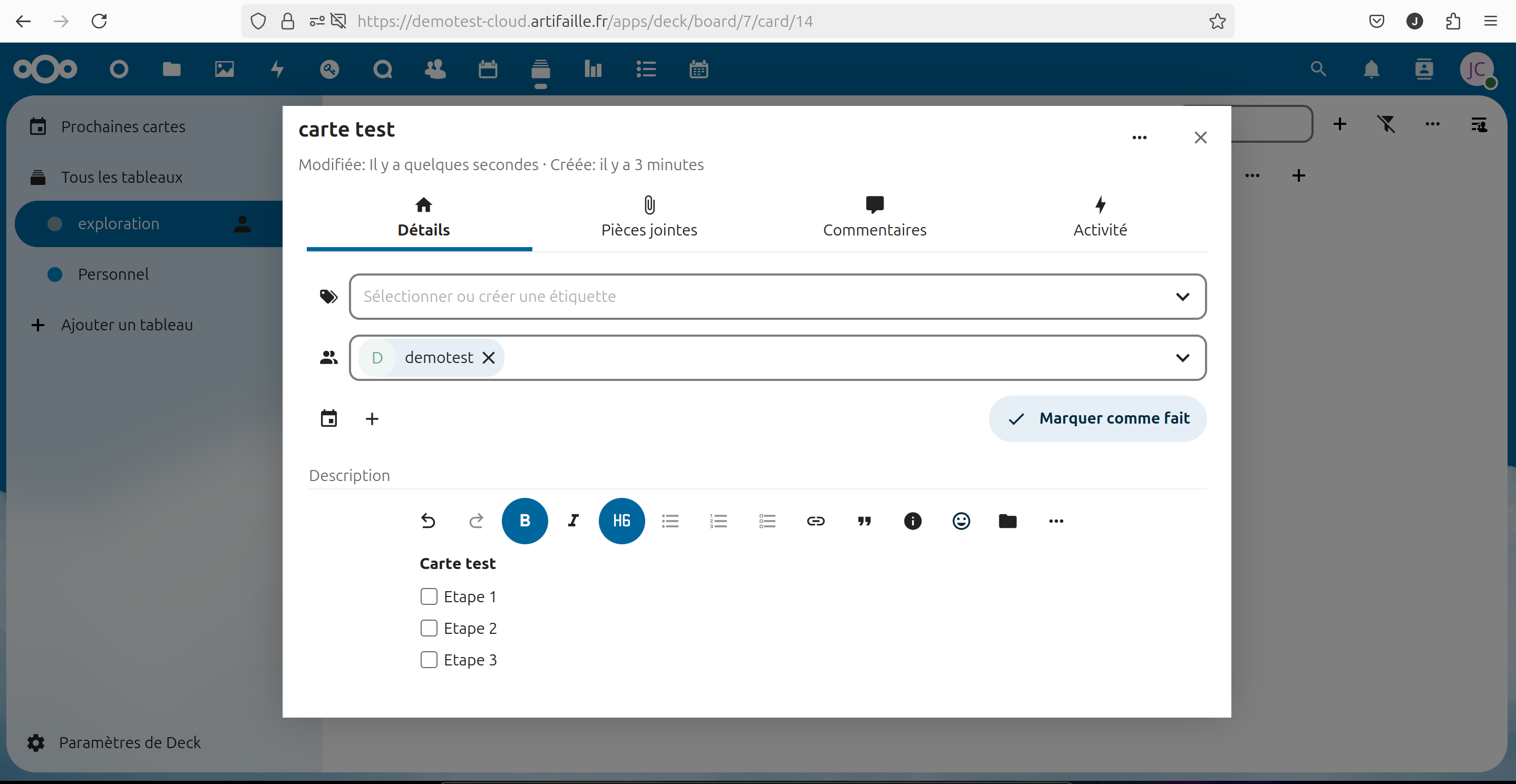The image size is (1516, 784).
Task: Expand the assigned users dropdown arrow
Action: 1182,358
